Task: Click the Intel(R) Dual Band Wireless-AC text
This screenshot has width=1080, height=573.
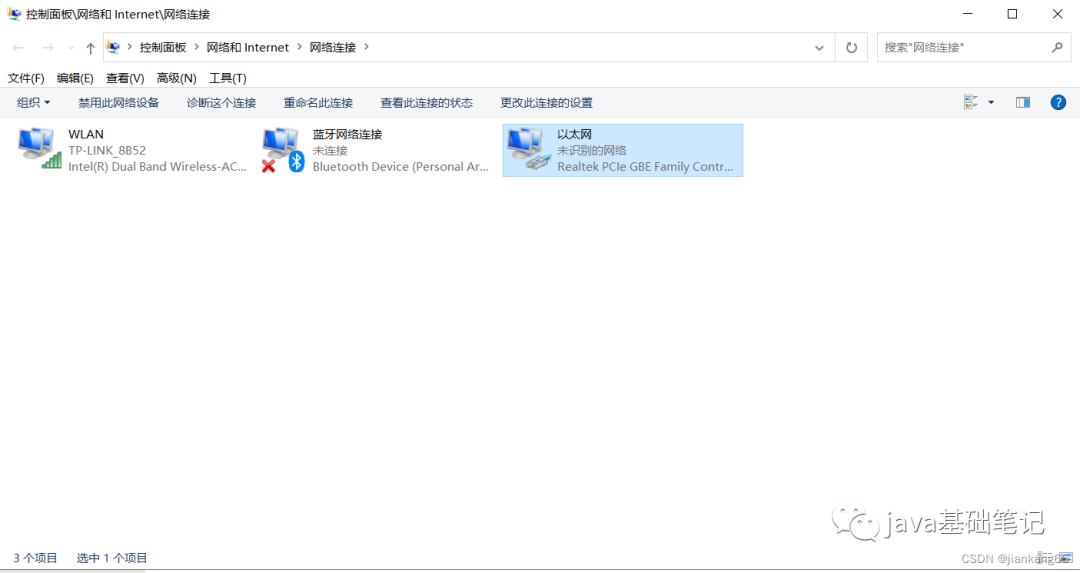Action: (157, 166)
